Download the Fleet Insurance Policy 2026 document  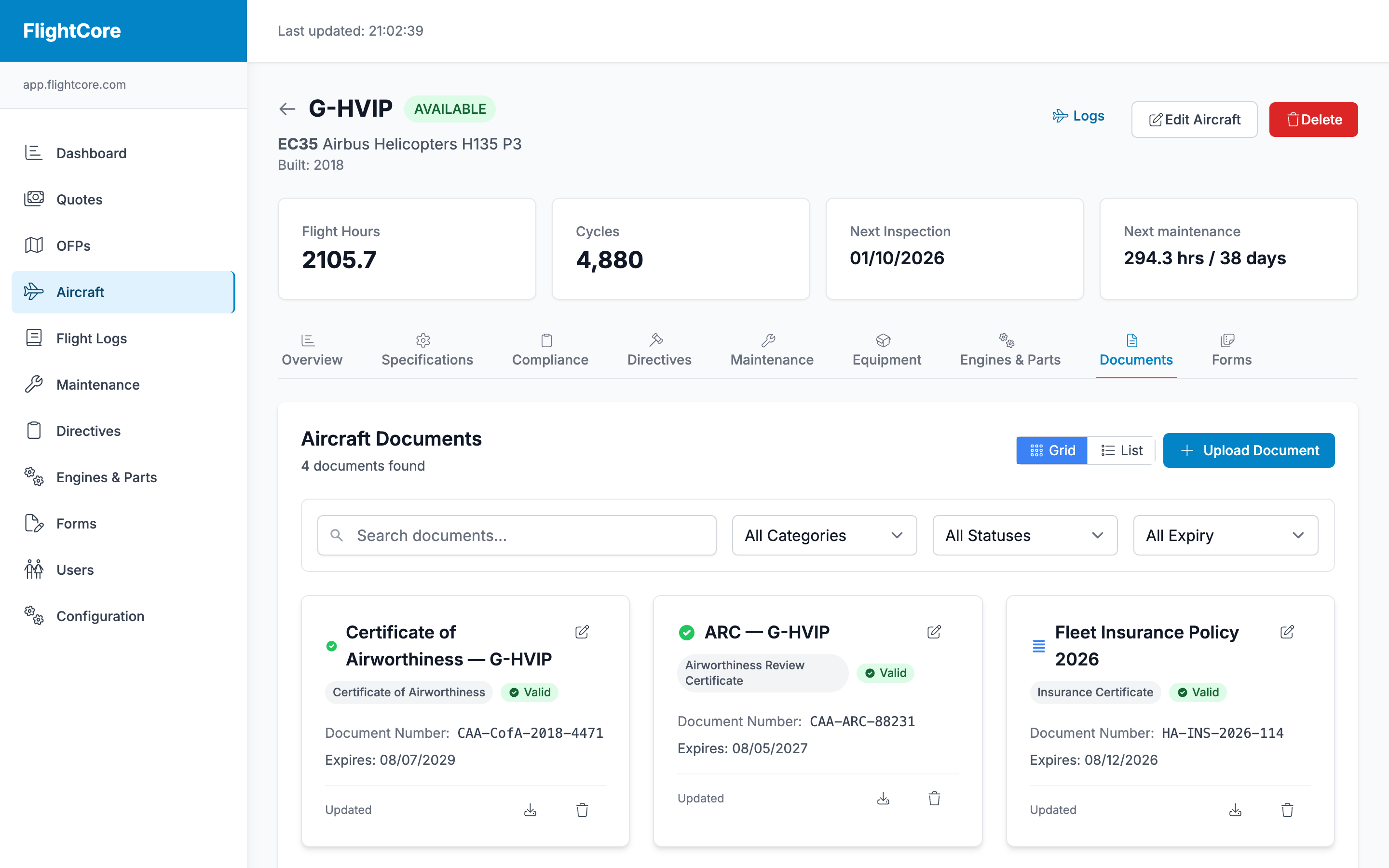1235,810
